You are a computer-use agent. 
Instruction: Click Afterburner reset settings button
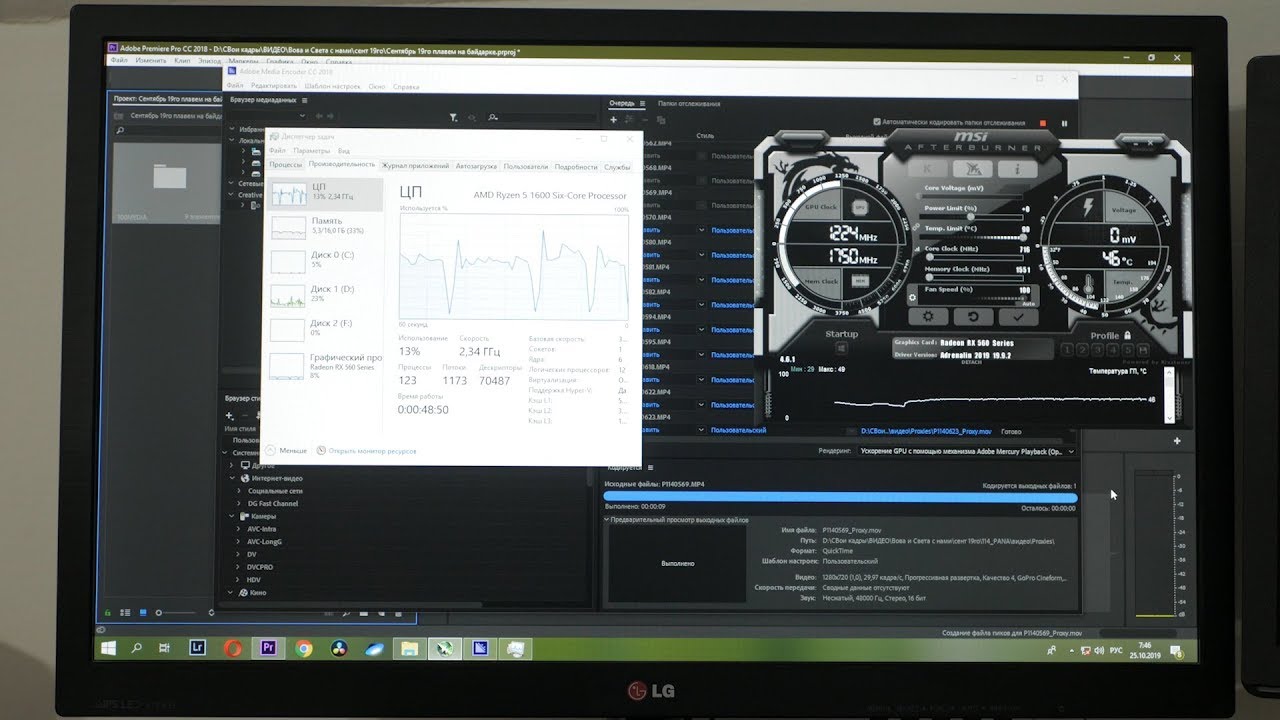[x=973, y=317]
